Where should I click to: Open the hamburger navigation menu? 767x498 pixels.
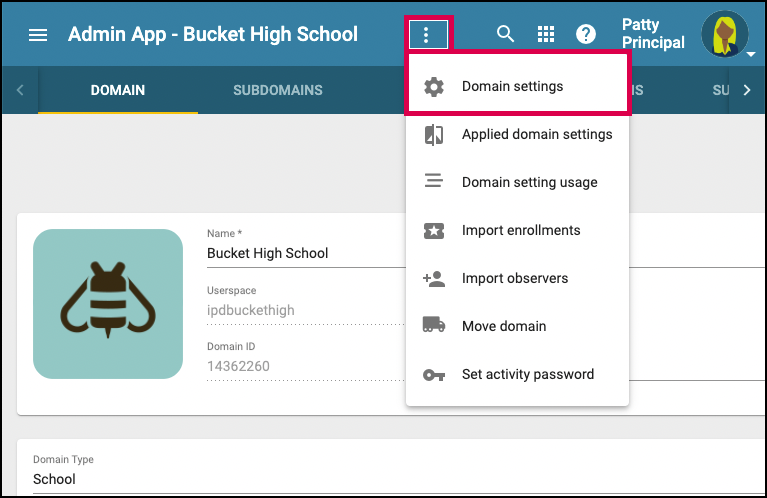38,35
